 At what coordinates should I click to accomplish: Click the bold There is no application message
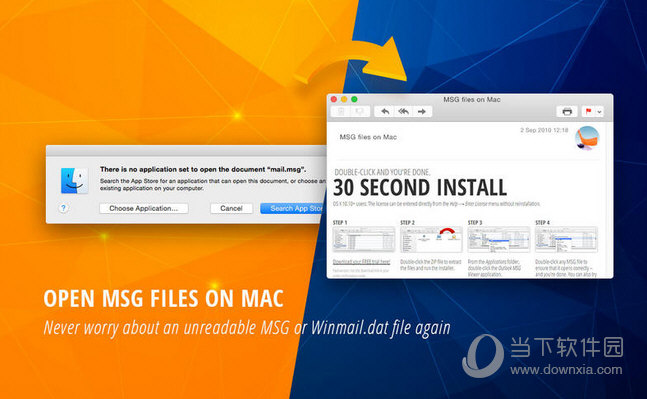[x=203, y=169]
